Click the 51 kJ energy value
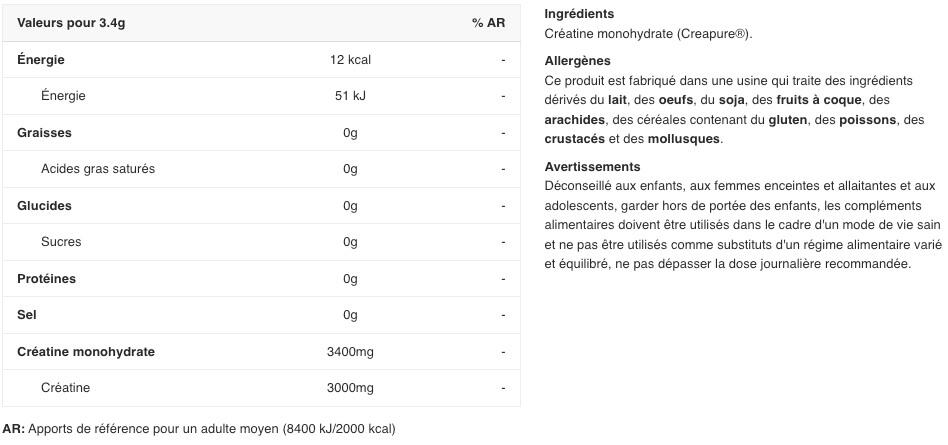 (350, 96)
